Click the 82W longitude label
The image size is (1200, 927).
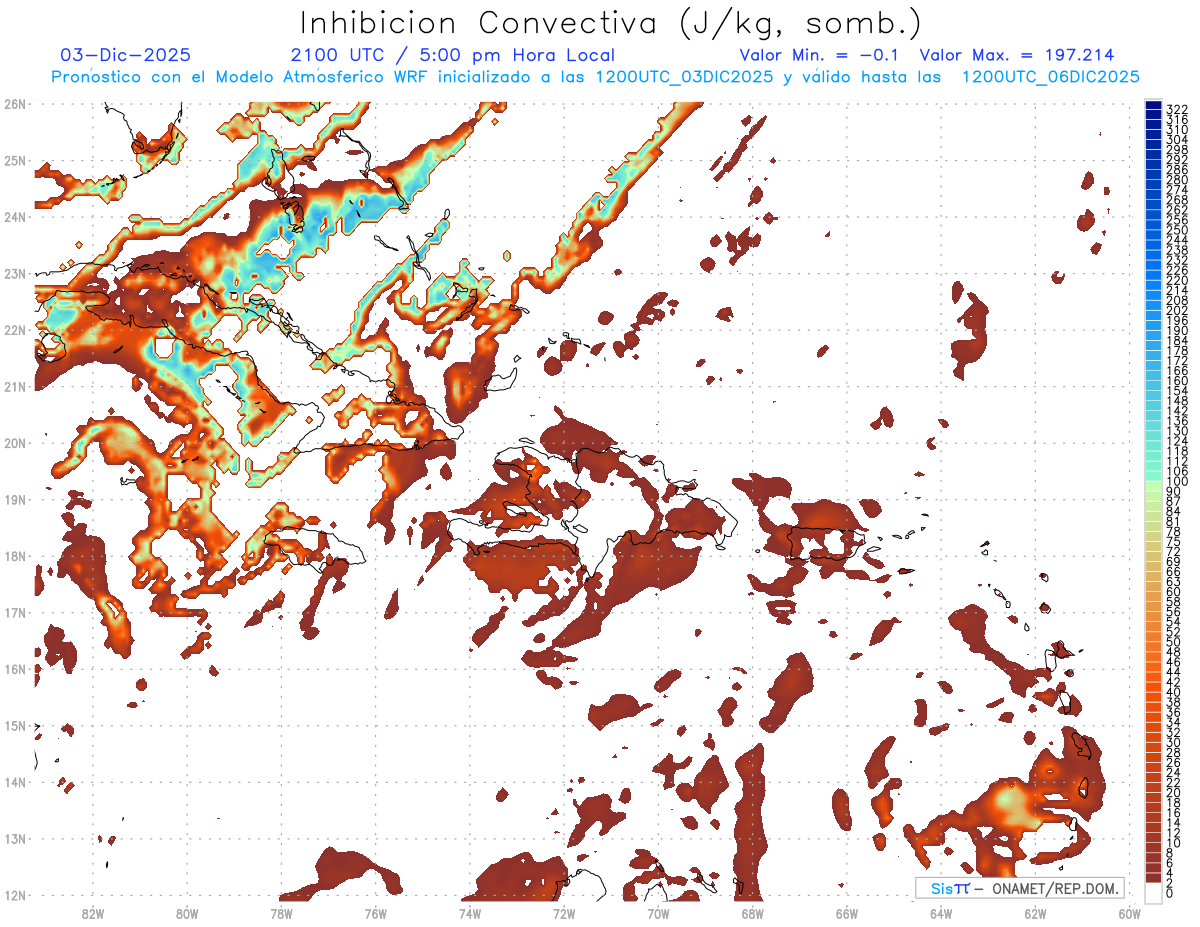[93, 913]
